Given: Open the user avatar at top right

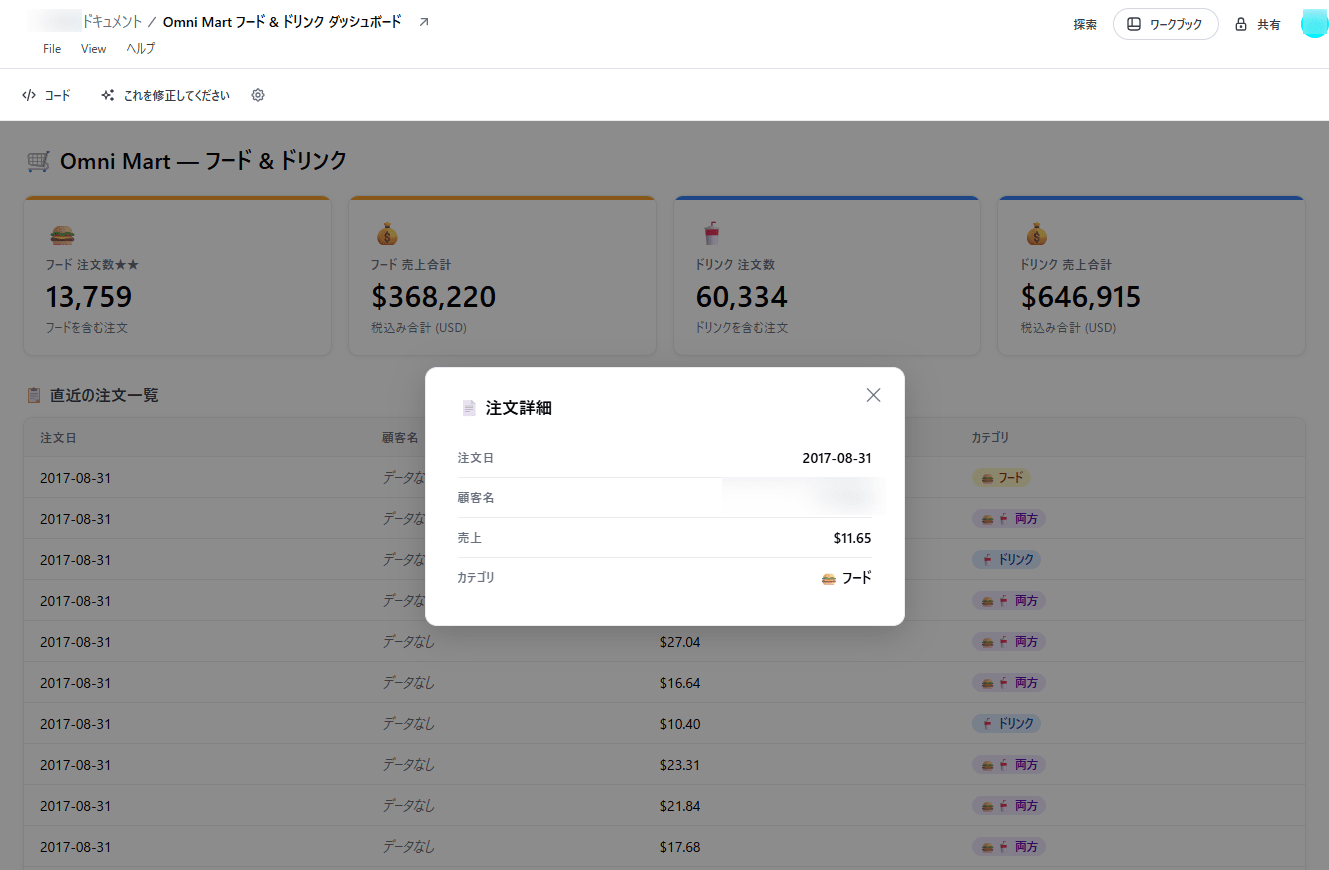Looking at the screenshot, I should point(1314,24).
